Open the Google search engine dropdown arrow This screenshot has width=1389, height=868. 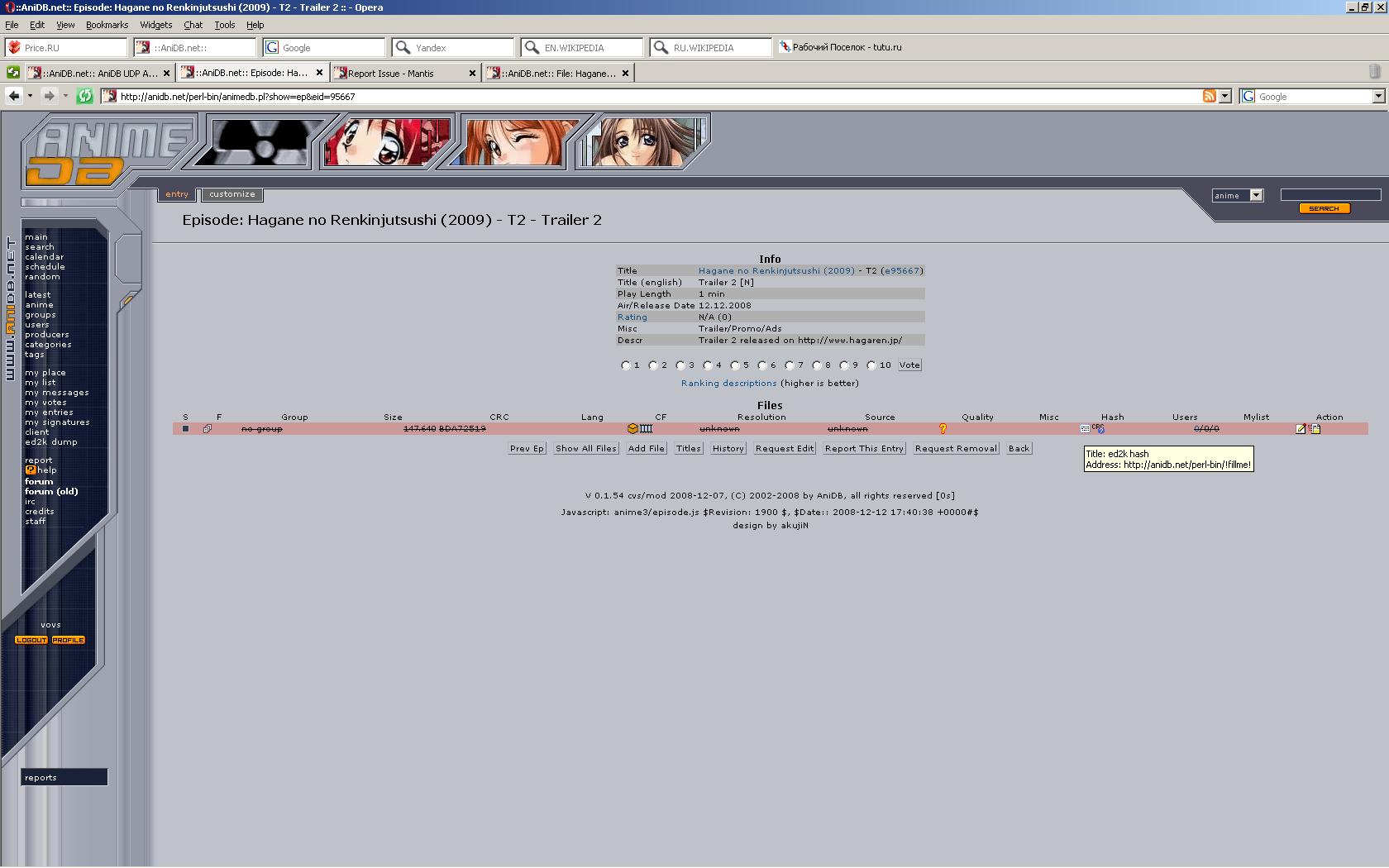point(1378,97)
